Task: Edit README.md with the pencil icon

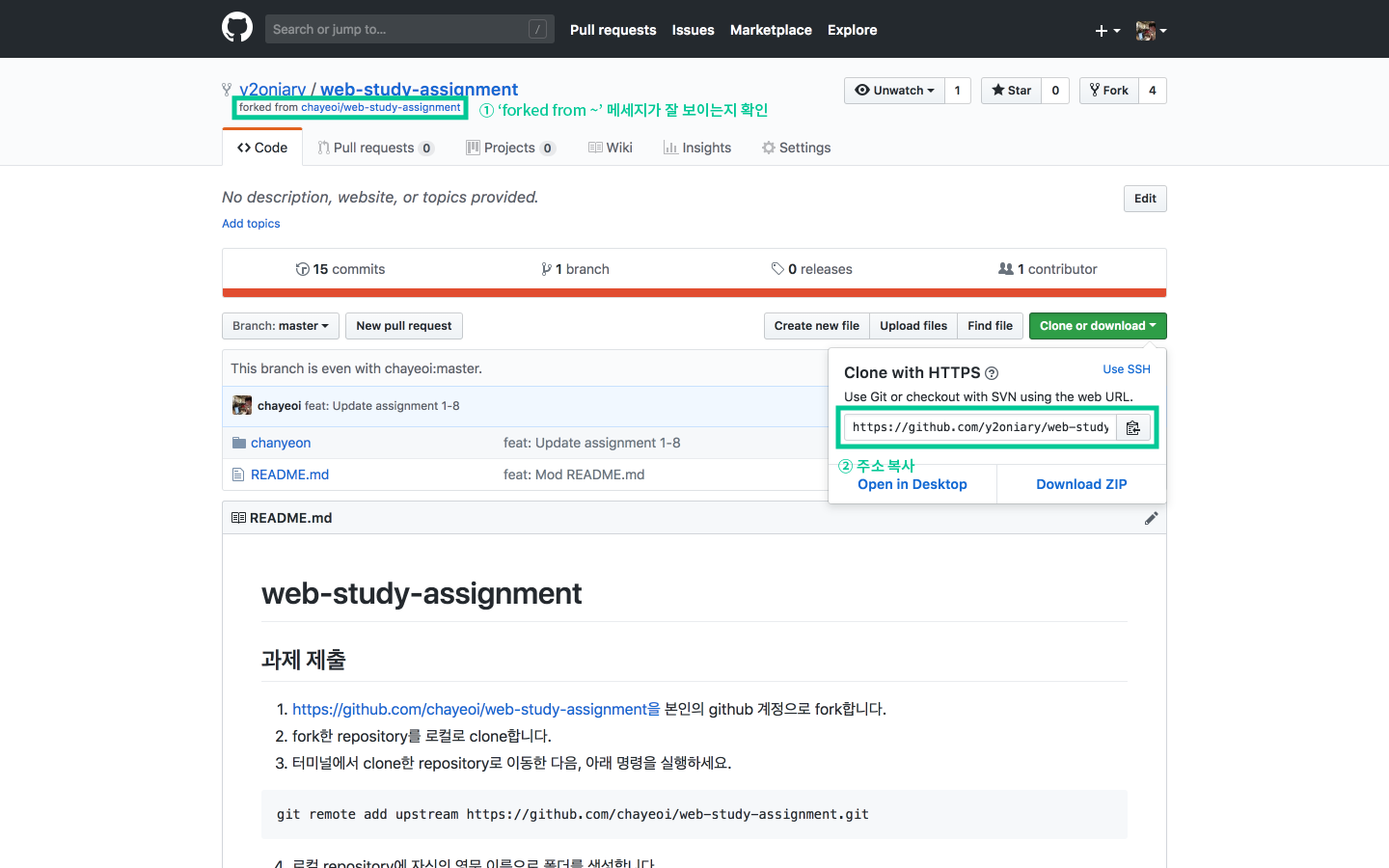Action: point(1151,518)
